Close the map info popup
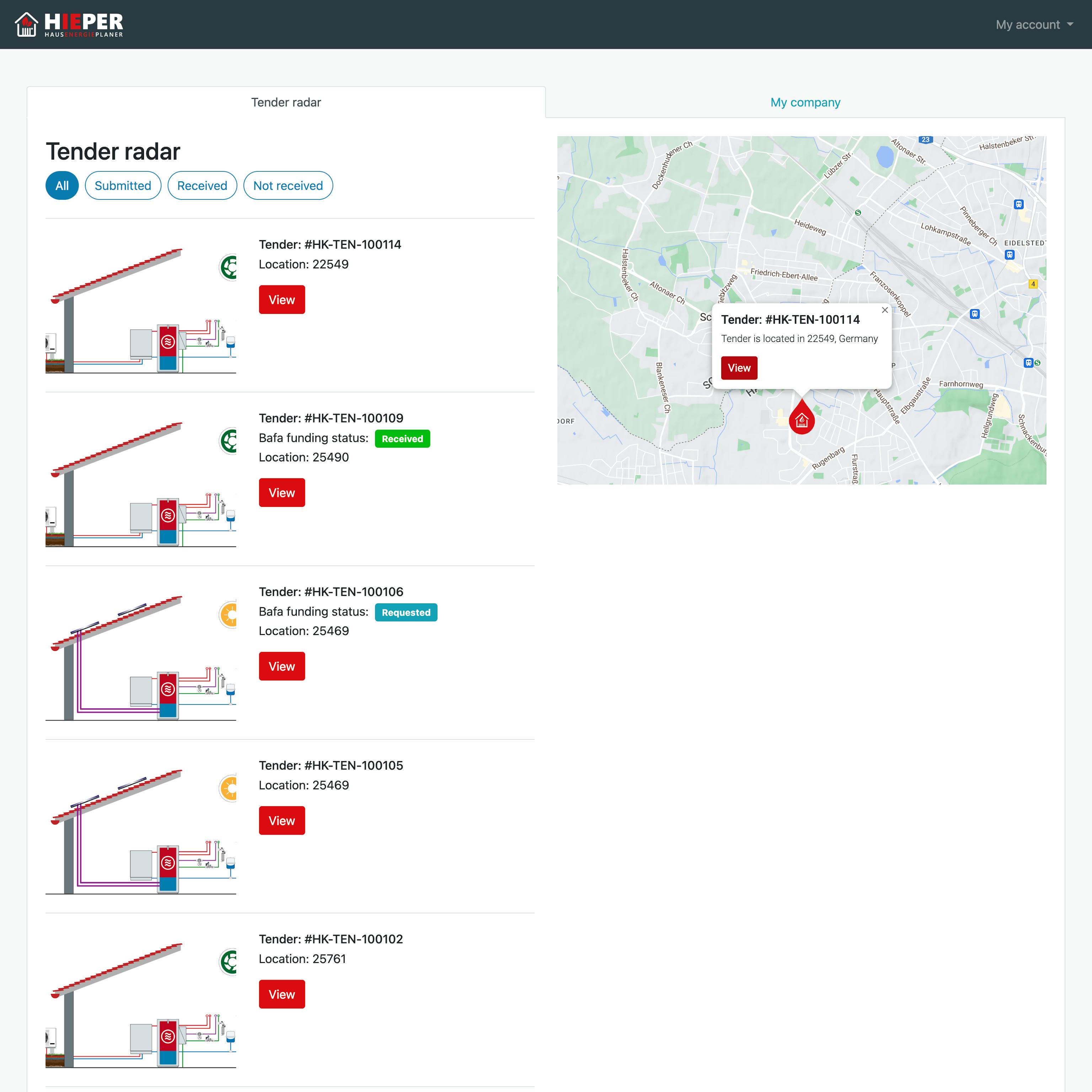Screen dimensions: 1092x1092 coord(884,310)
